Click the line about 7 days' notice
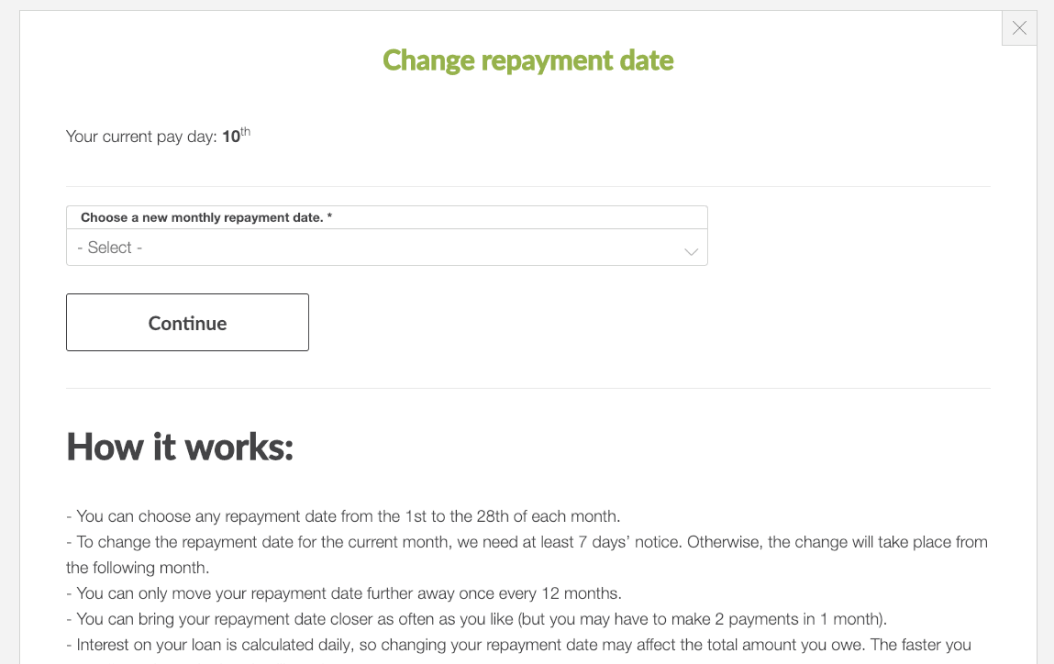The image size is (1054, 664). click(527, 554)
